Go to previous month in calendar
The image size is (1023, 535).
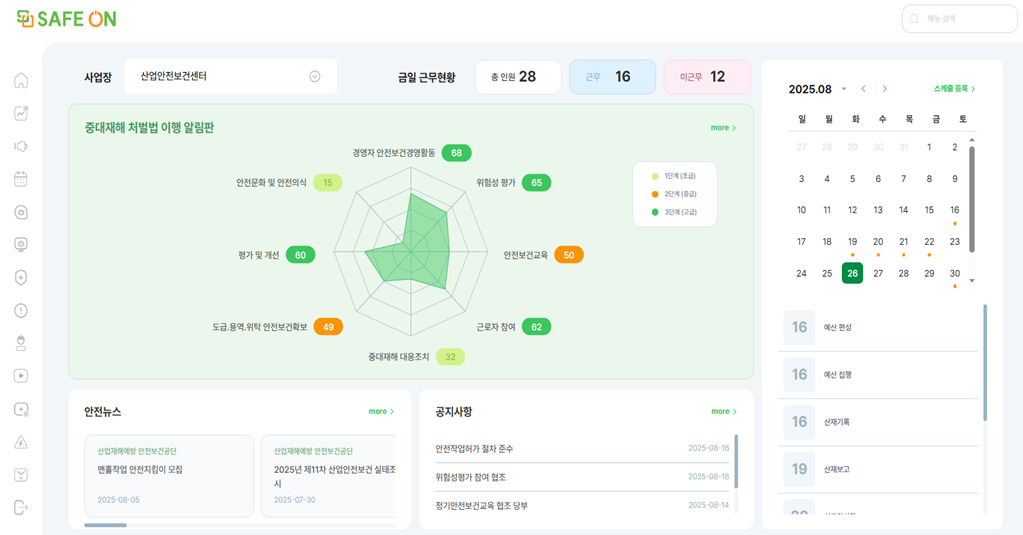click(864, 89)
